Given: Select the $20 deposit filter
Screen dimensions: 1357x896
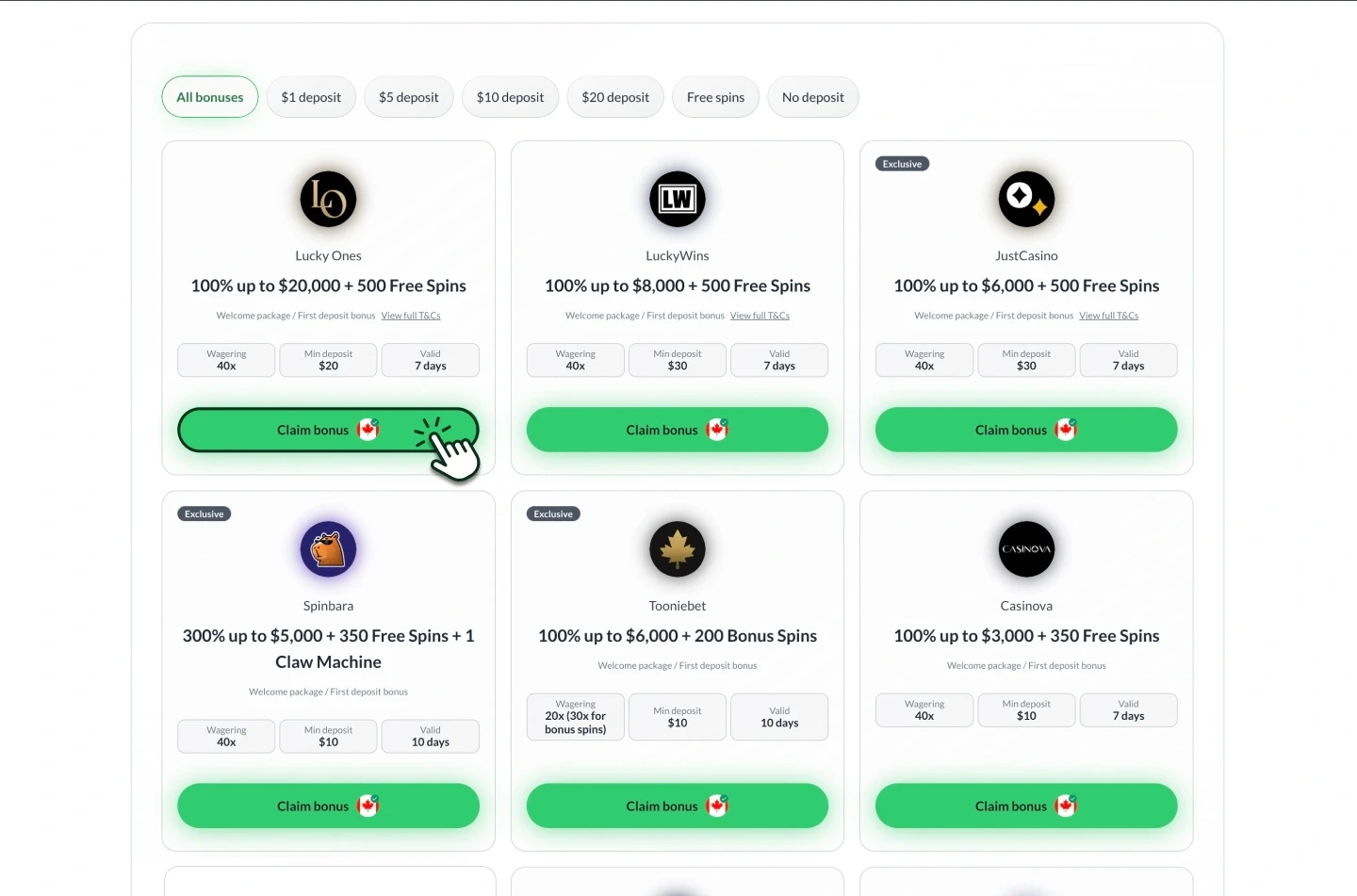Looking at the screenshot, I should pyautogui.click(x=615, y=97).
